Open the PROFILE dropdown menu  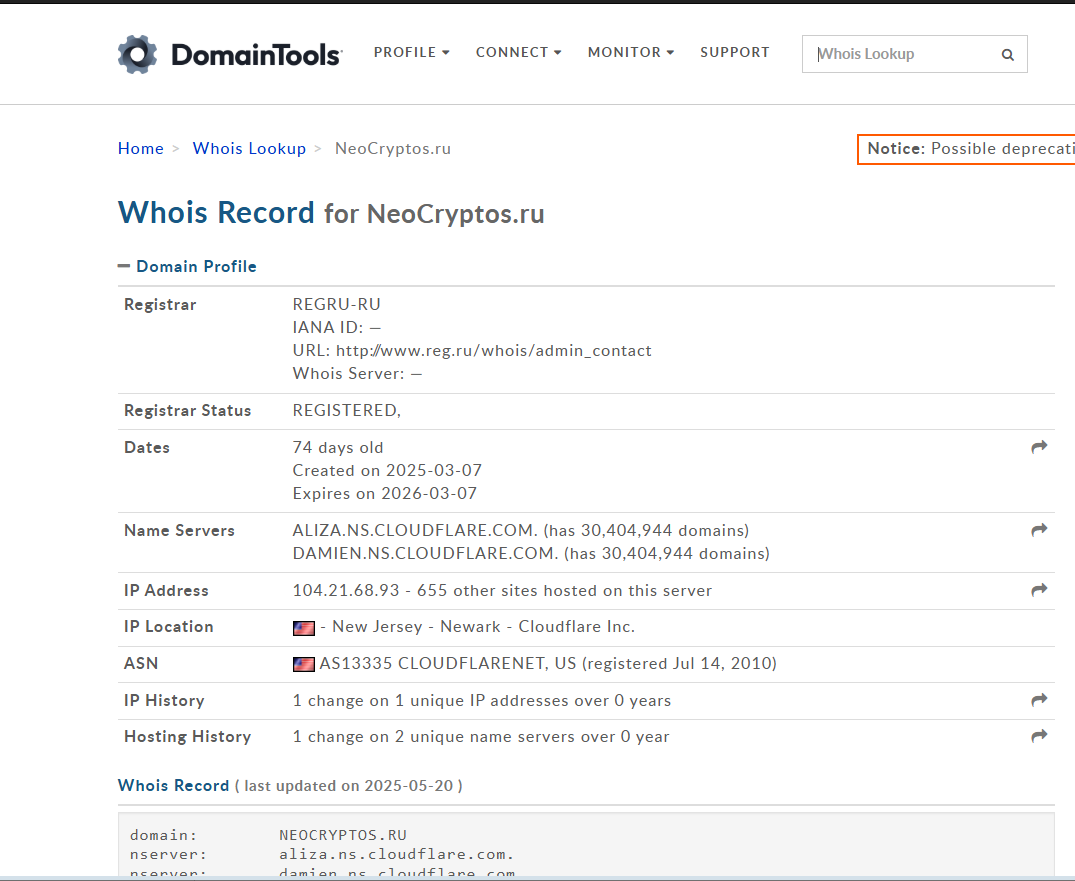[411, 52]
